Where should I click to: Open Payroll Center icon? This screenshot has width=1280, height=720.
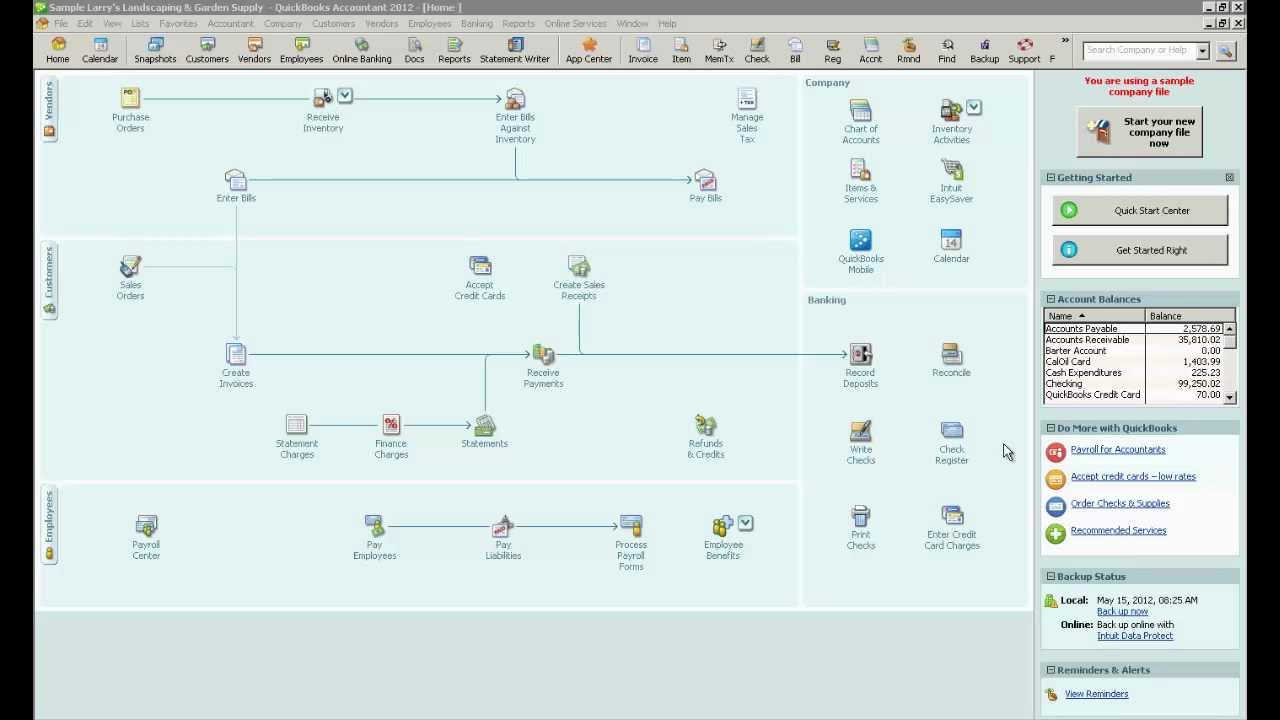146,526
